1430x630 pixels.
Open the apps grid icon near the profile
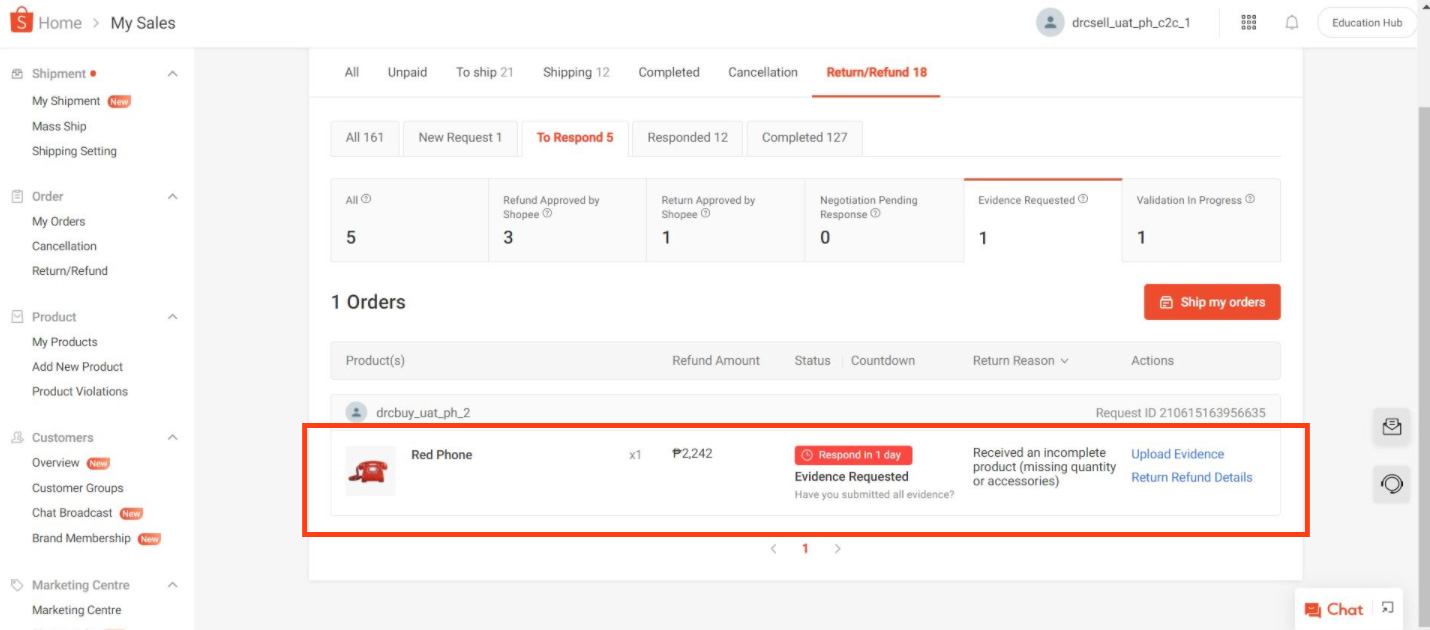coord(1248,21)
